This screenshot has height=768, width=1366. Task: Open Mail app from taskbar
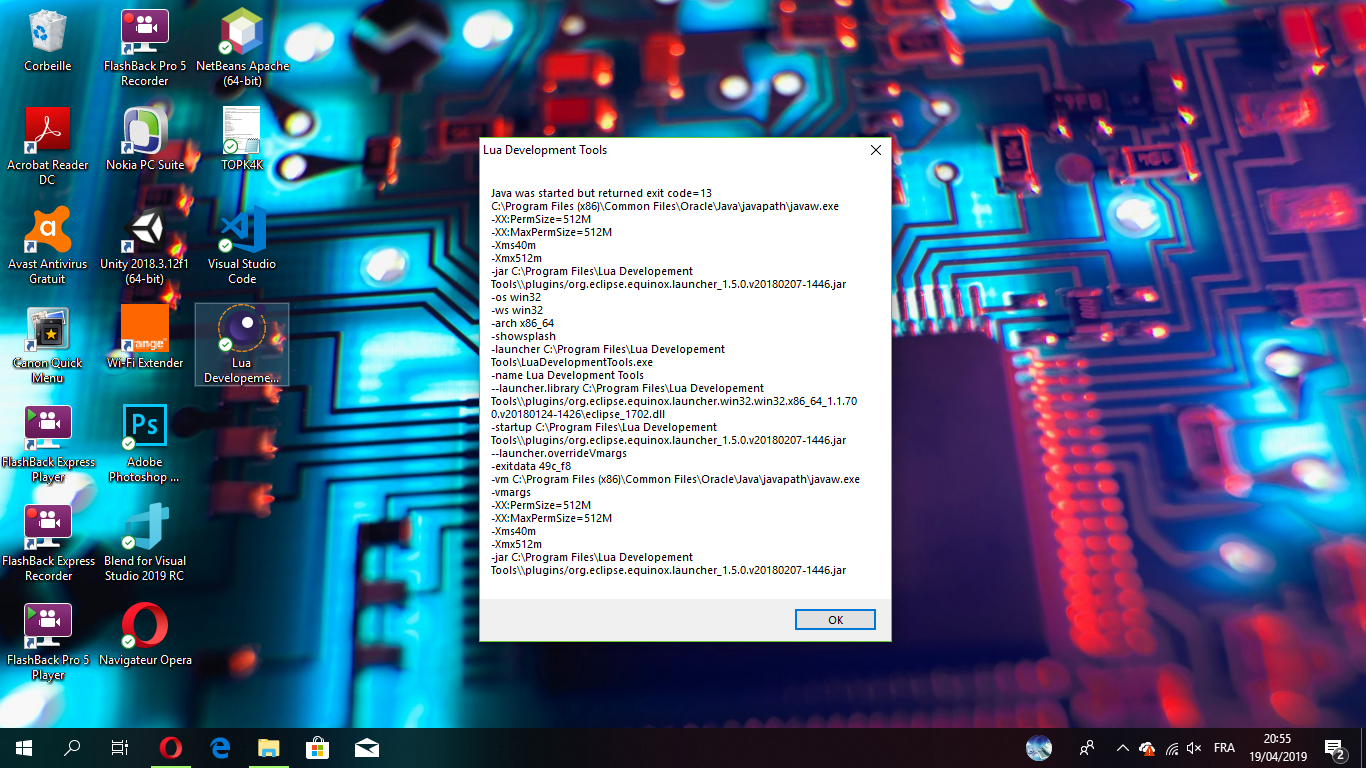(366, 748)
